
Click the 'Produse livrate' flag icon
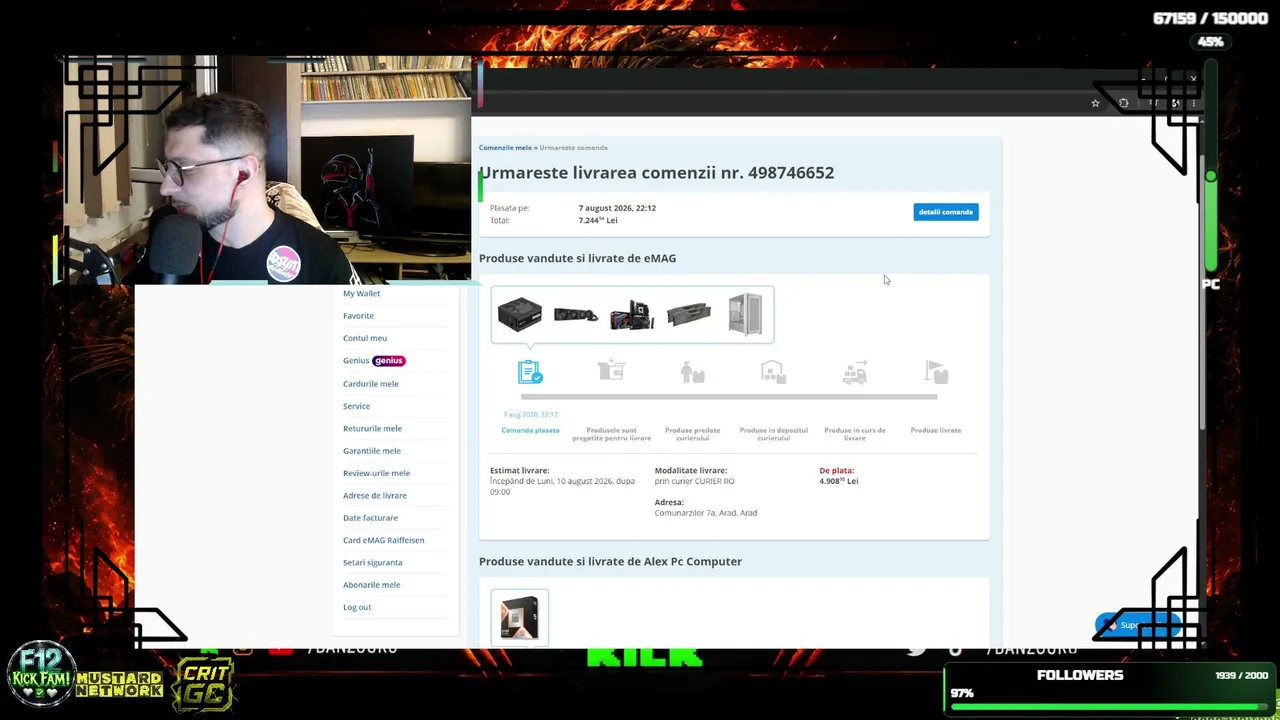936,372
